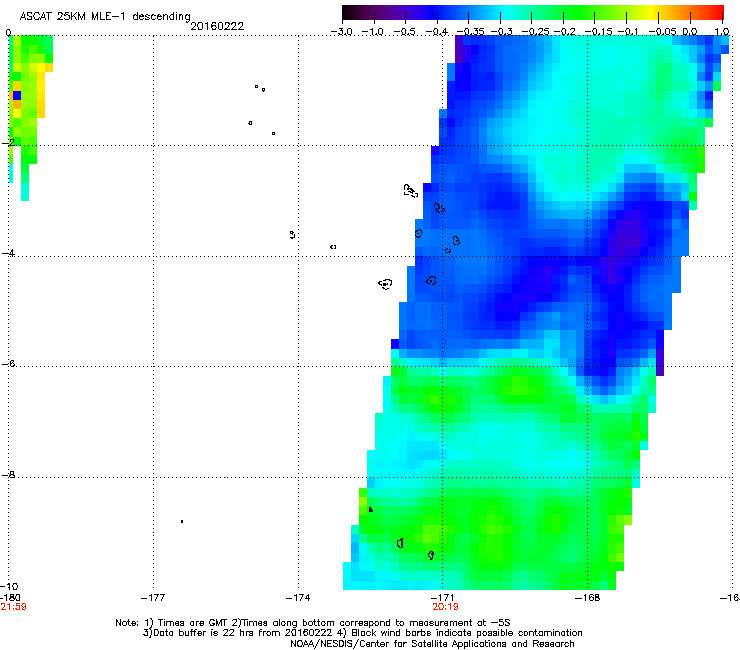Select the "-0.1" color scale label
The height and width of the screenshot is (650, 740).
(628, 32)
